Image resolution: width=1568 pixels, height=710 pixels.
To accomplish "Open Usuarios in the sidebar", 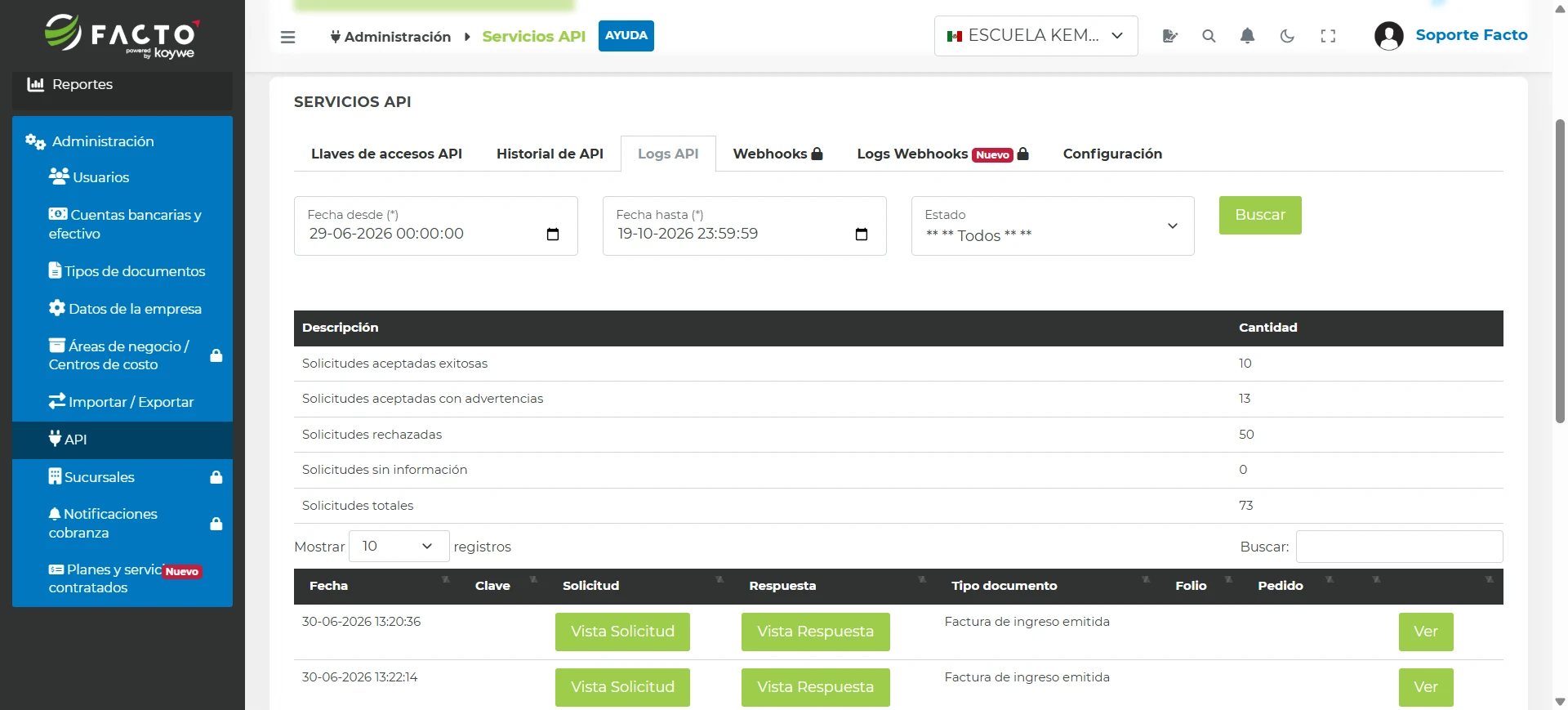I will [122, 177].
